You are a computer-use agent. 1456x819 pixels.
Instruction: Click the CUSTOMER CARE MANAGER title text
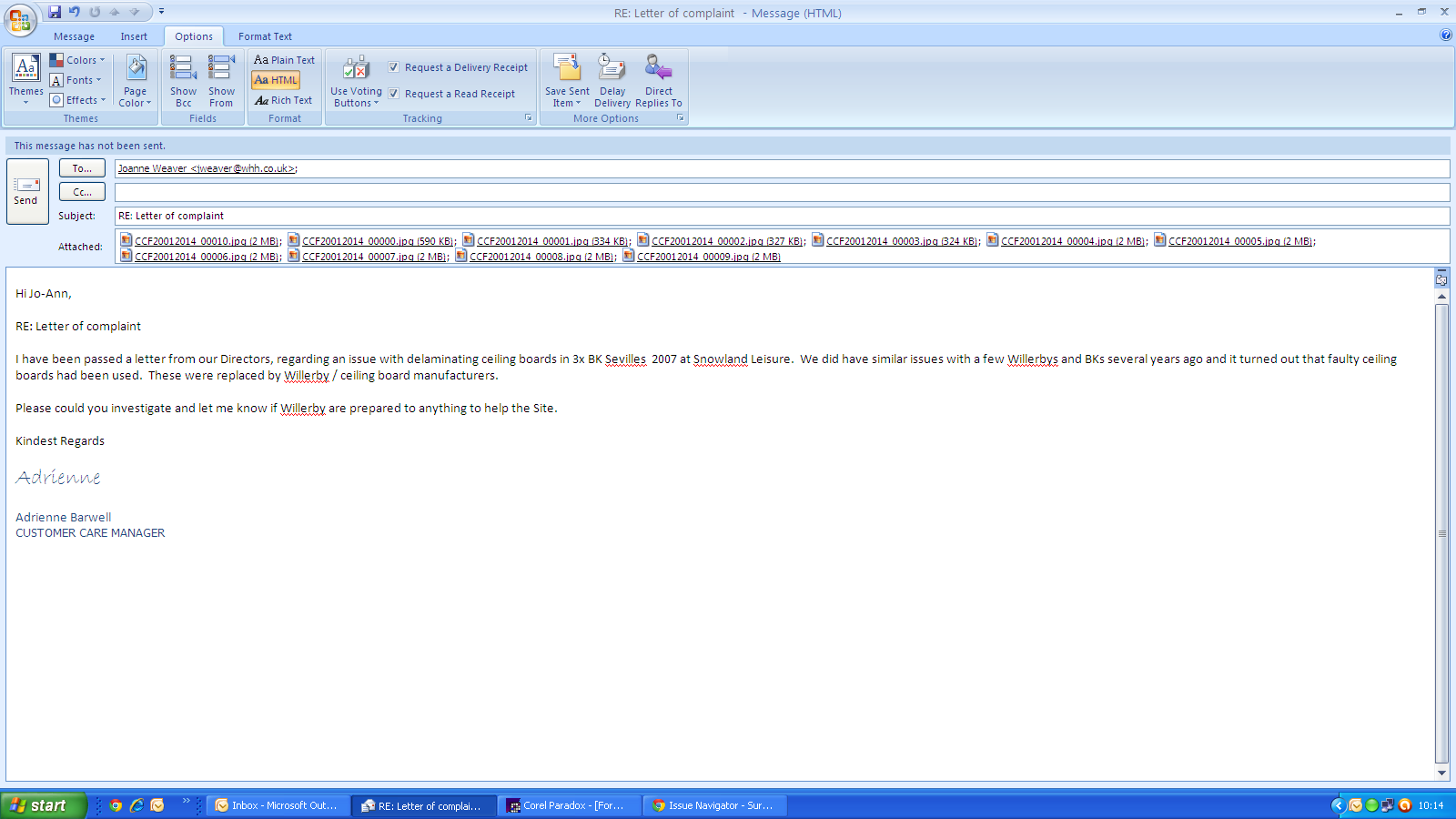point(90,533)
